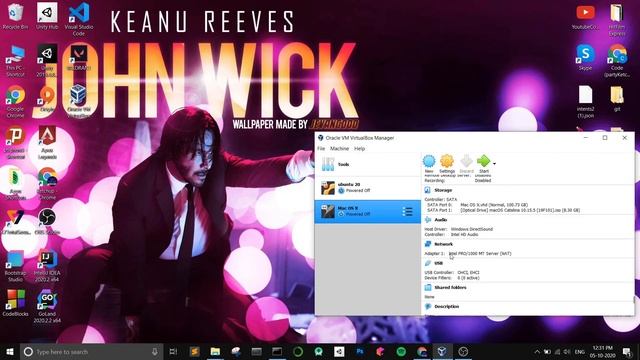Viewport: 640px width, 360px height.
Task: Select the Mac OS X virtual machine
Action: tap(367, 211)
